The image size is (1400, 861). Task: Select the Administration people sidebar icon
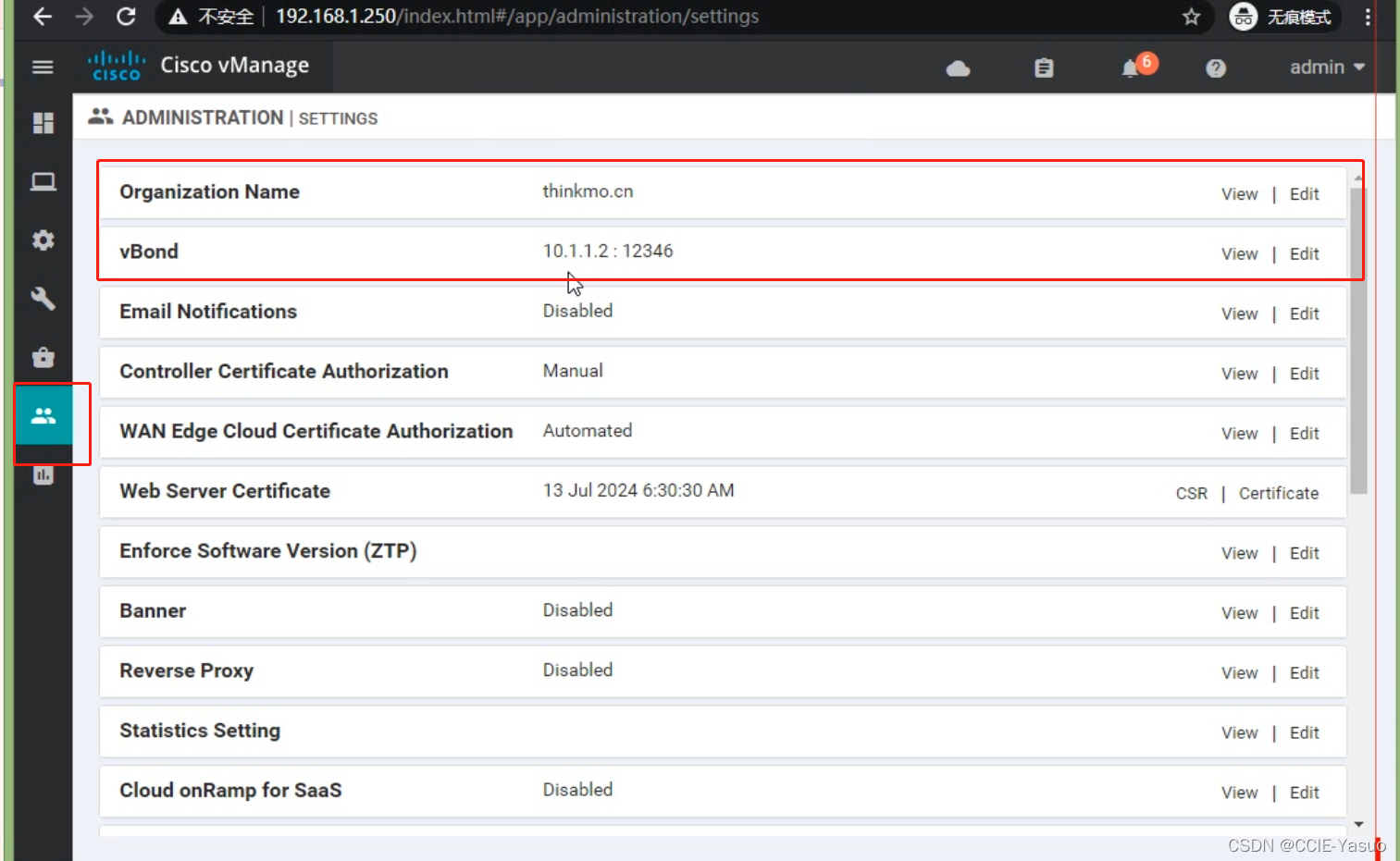[43, 415]
